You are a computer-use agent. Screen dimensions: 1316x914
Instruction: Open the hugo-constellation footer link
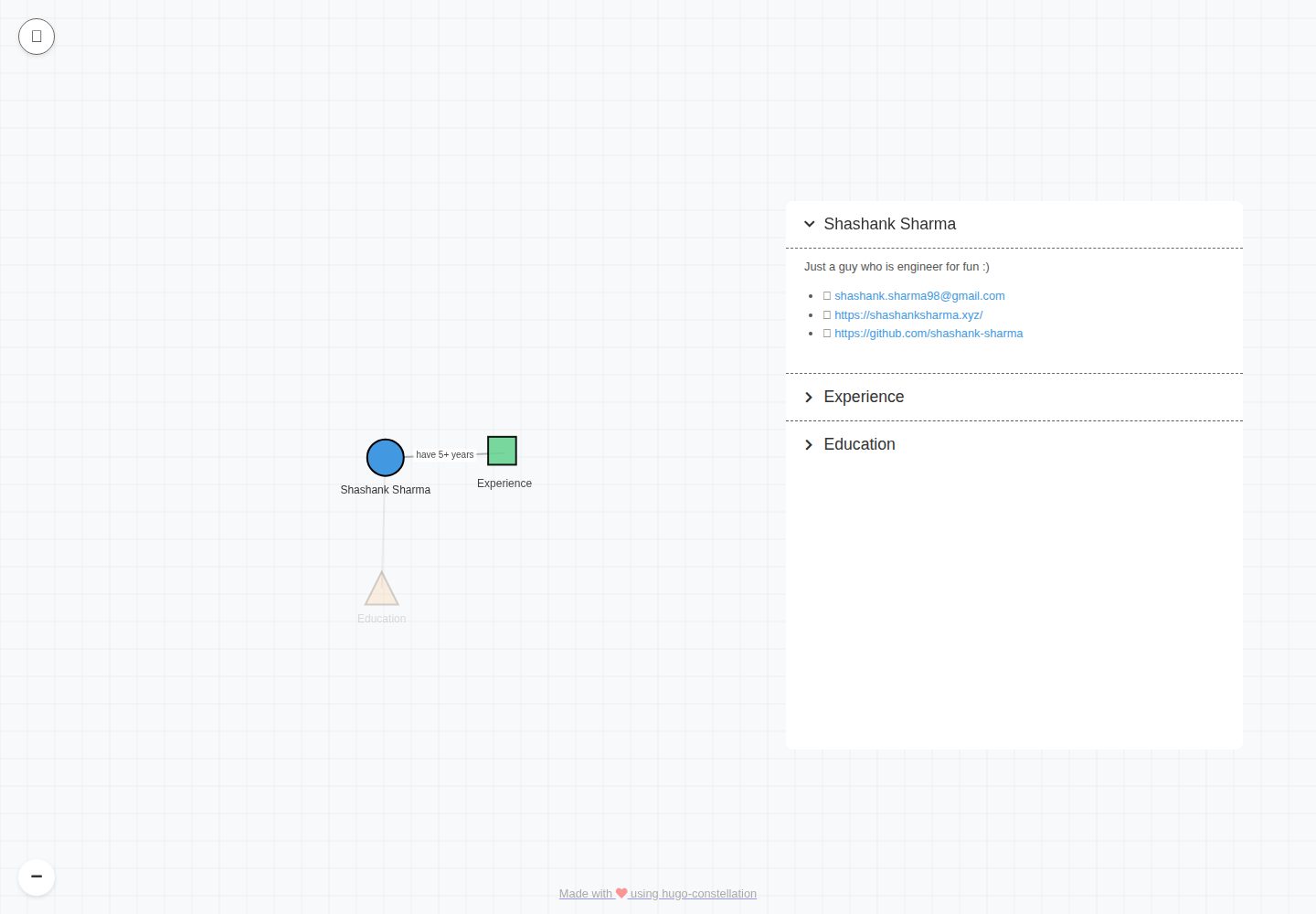pyautogui.click(x=658, y=894)
